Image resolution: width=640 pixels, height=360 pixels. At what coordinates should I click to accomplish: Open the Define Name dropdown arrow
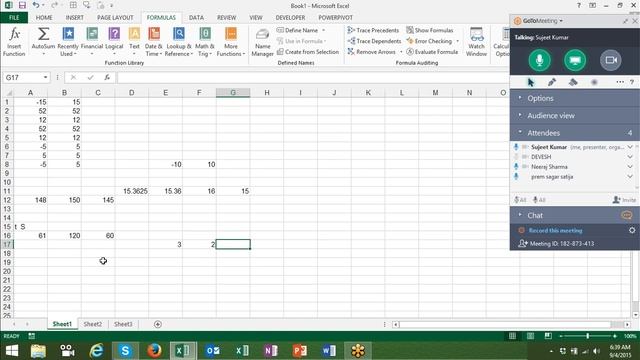(324, 30)
